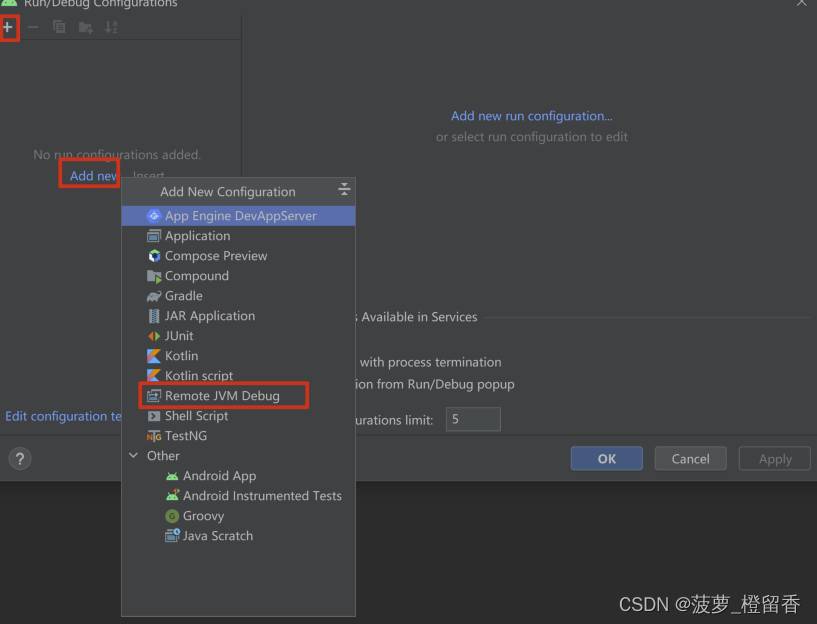Click the Other group label

click(163, 456)
